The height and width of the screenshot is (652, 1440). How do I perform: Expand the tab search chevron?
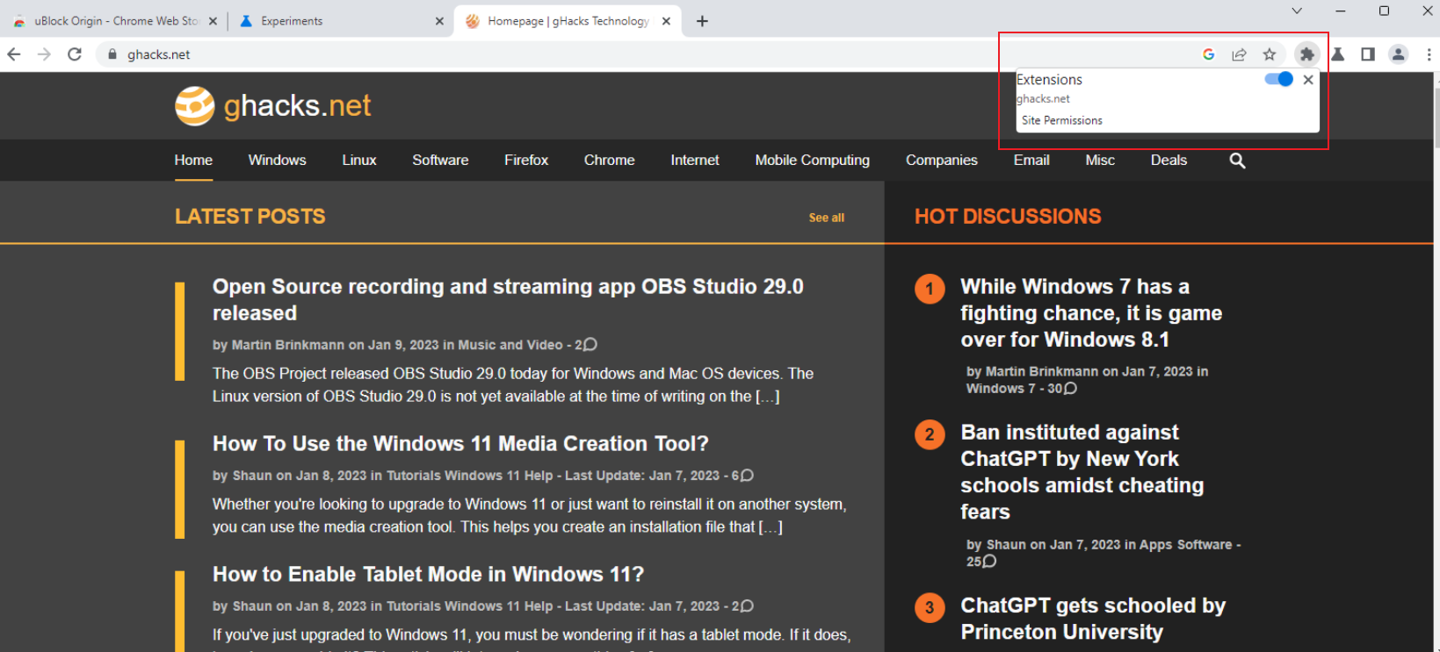[x=1296, y=11]
